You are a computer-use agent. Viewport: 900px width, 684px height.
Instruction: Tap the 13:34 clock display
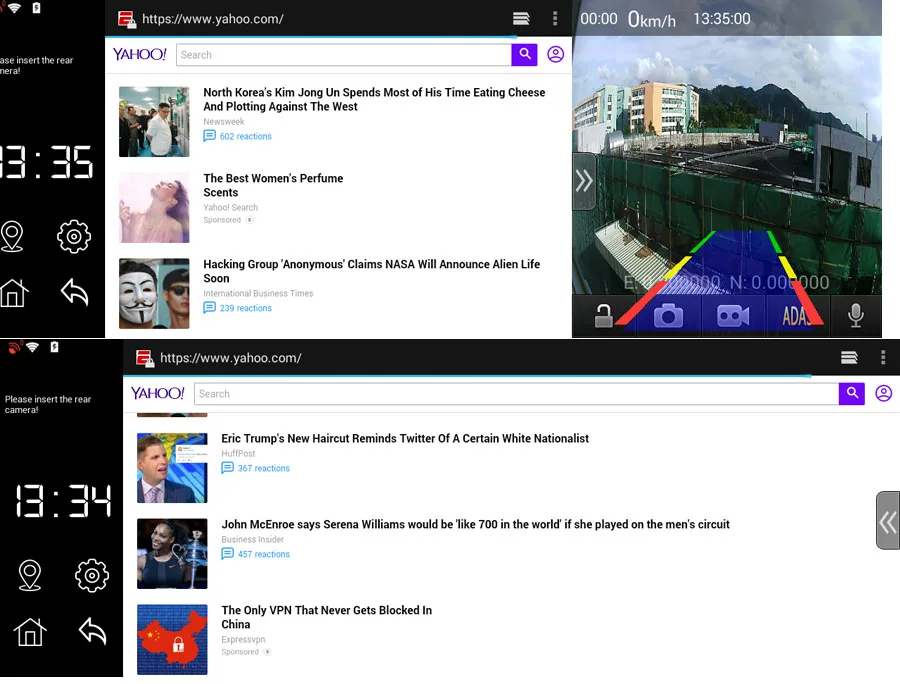[63, 501]
